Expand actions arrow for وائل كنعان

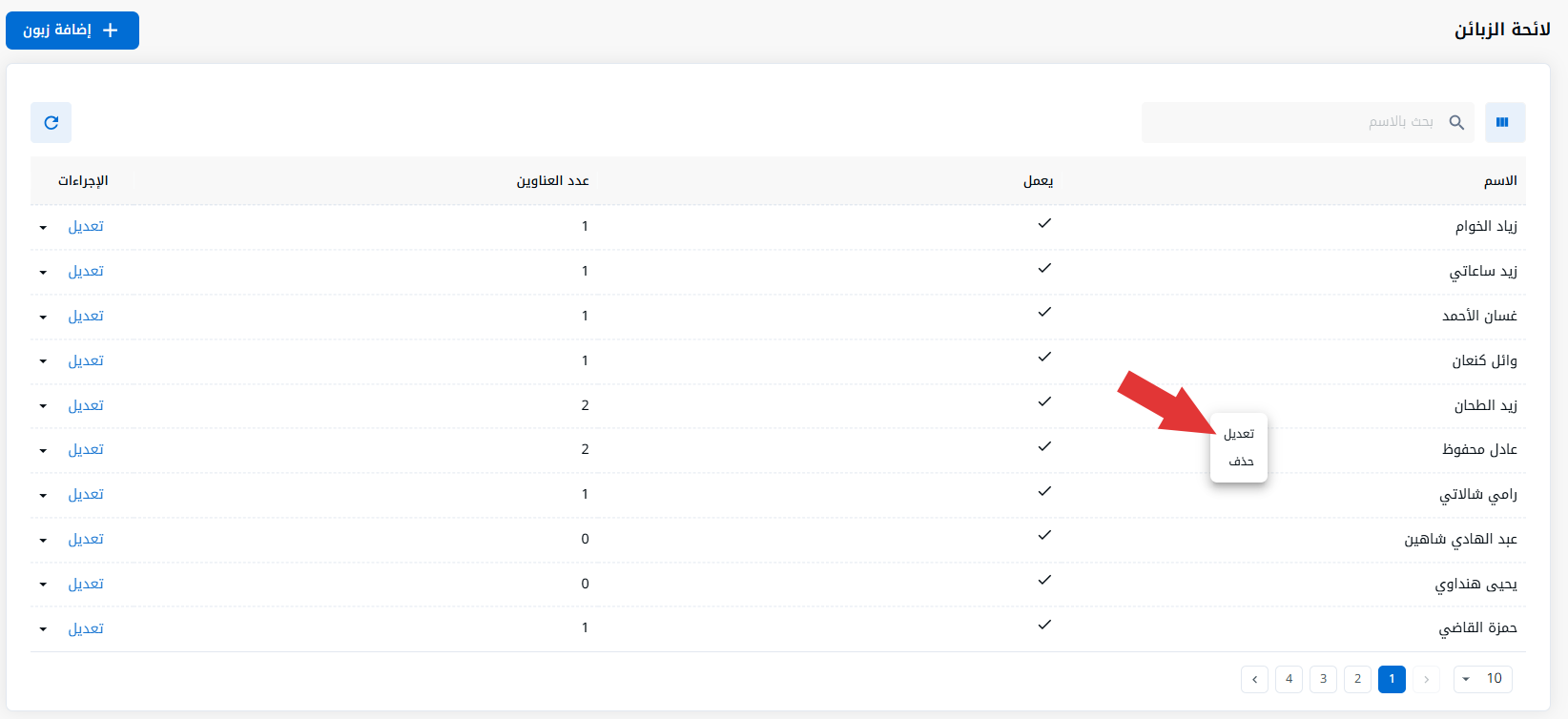coord(43,362)
